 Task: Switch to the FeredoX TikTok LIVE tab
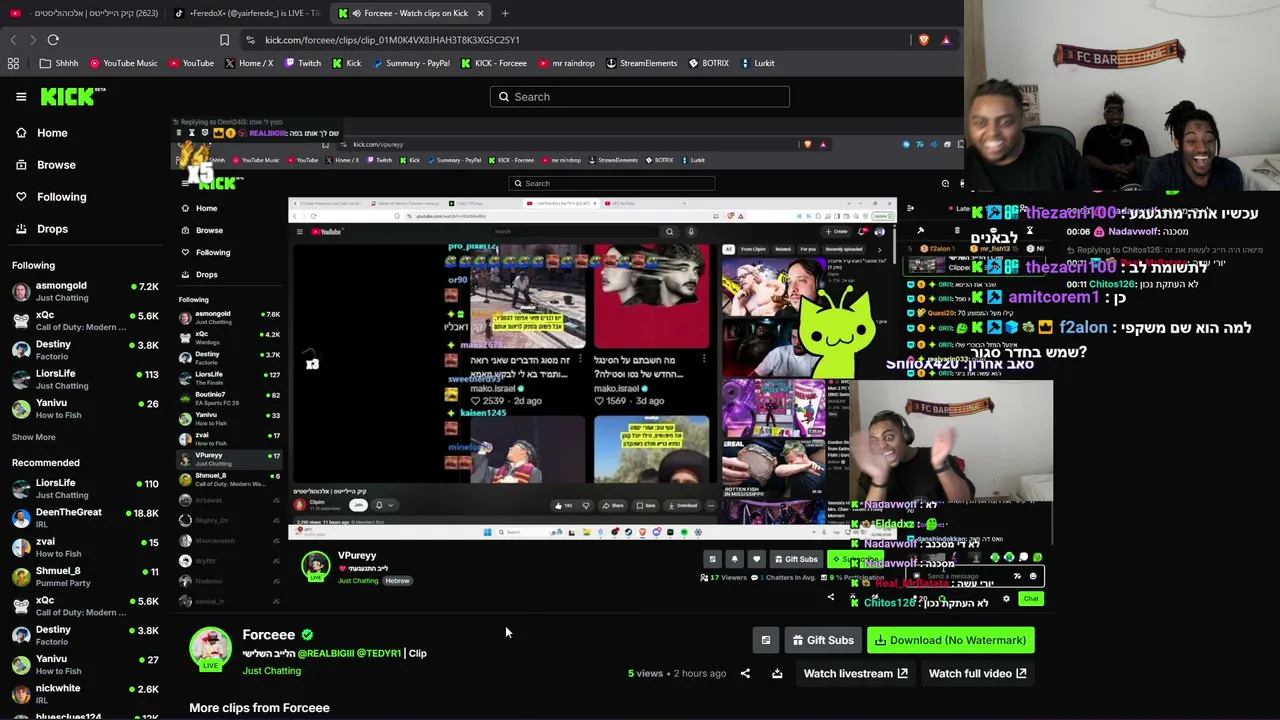(x=247, y=13)
